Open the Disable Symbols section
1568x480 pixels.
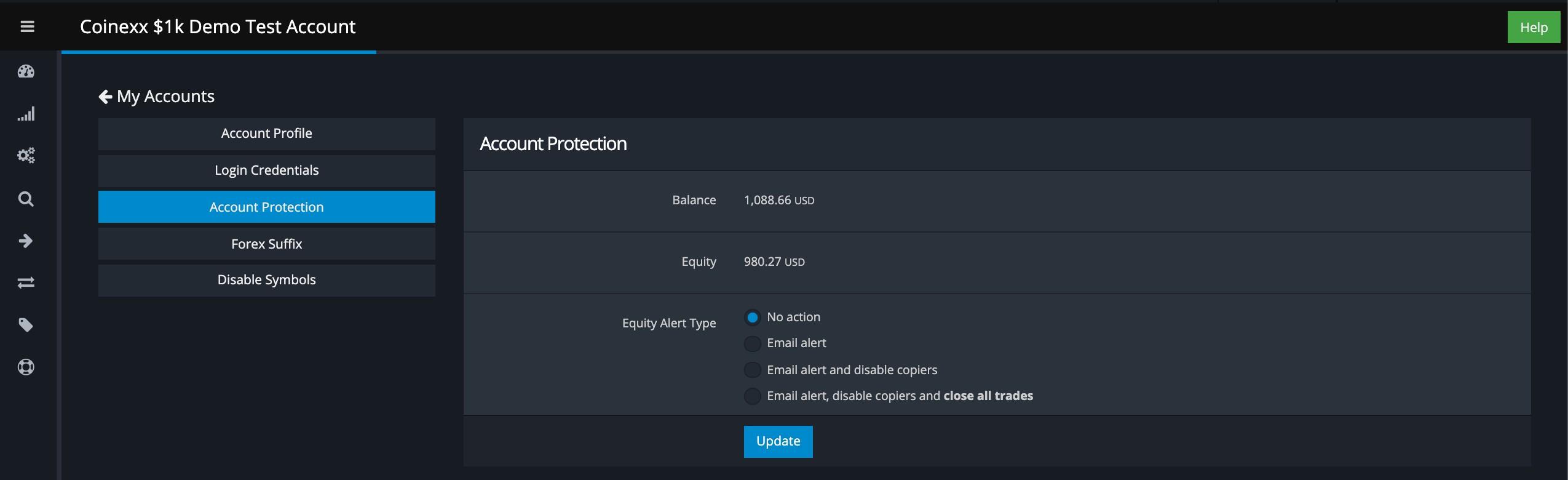[x=266, y=280]
